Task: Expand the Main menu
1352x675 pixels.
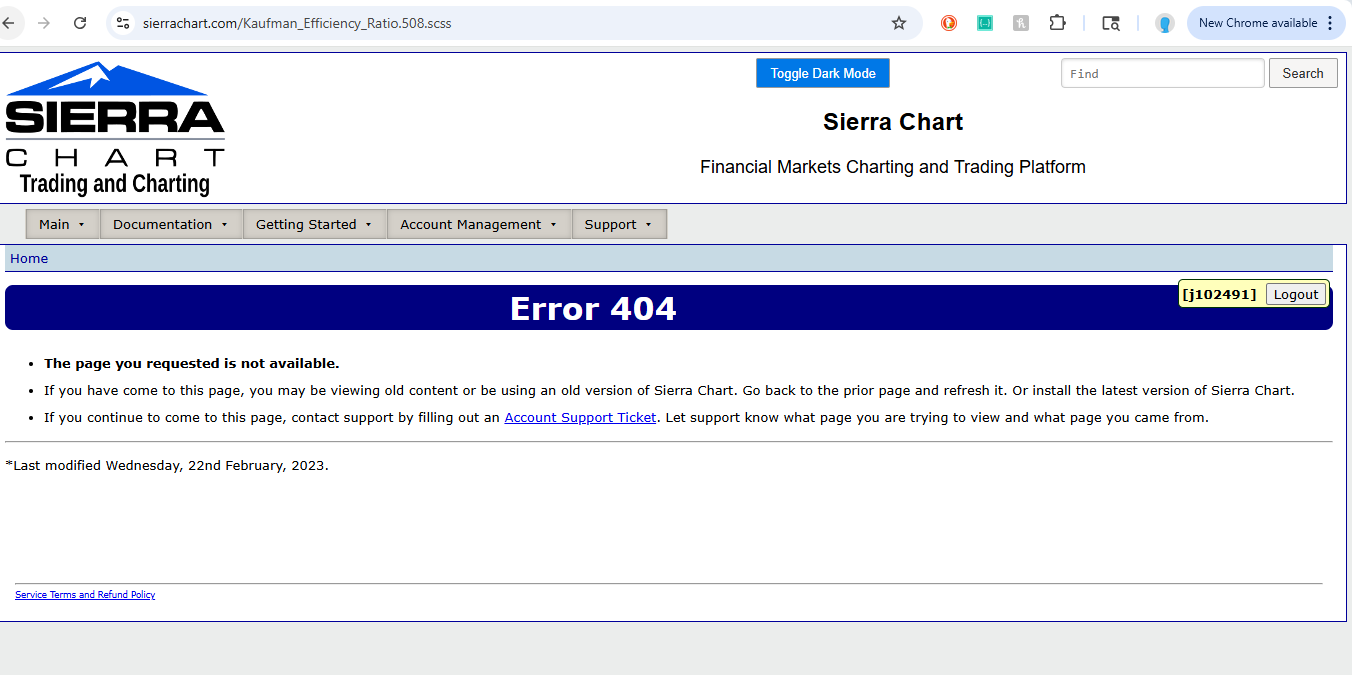Action: (x=63, y=224)
